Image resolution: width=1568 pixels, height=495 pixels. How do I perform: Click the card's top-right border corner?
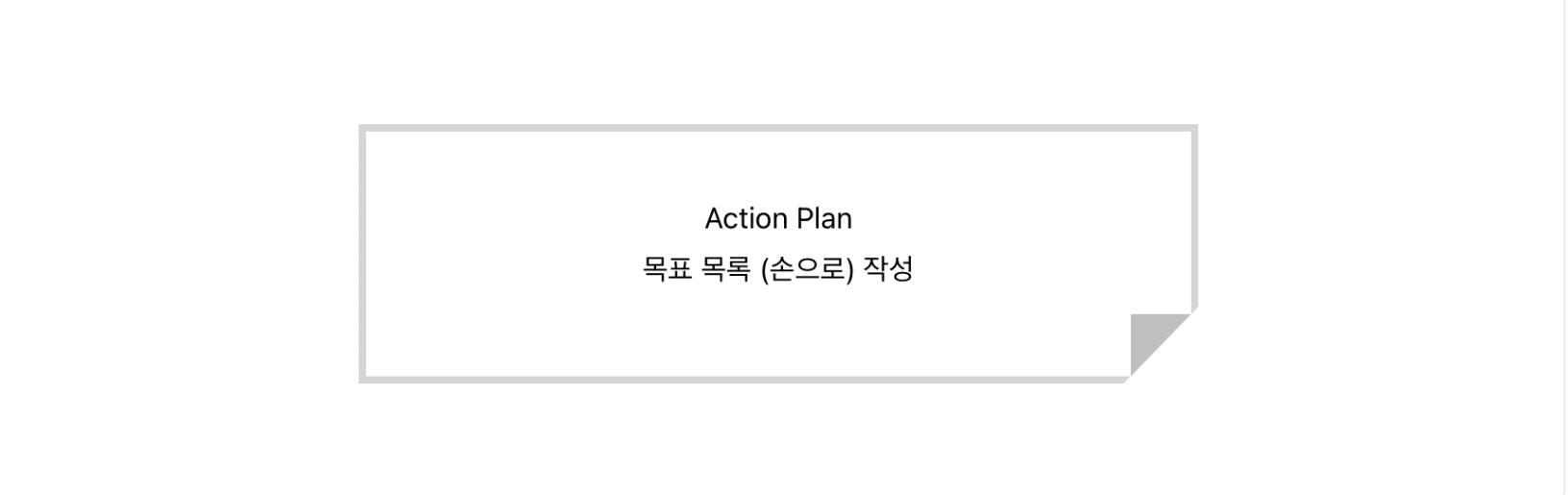[1194, 128]
